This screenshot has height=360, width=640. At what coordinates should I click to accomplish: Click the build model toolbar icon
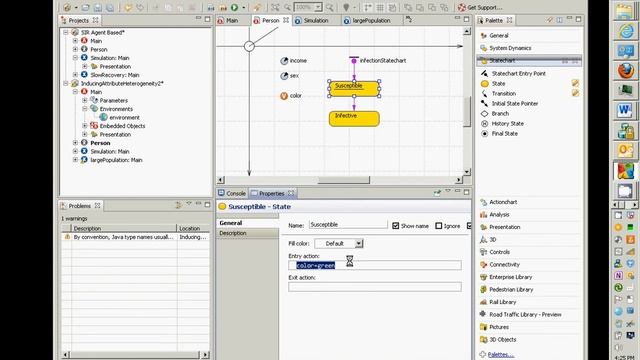click(x=211, y=7)
